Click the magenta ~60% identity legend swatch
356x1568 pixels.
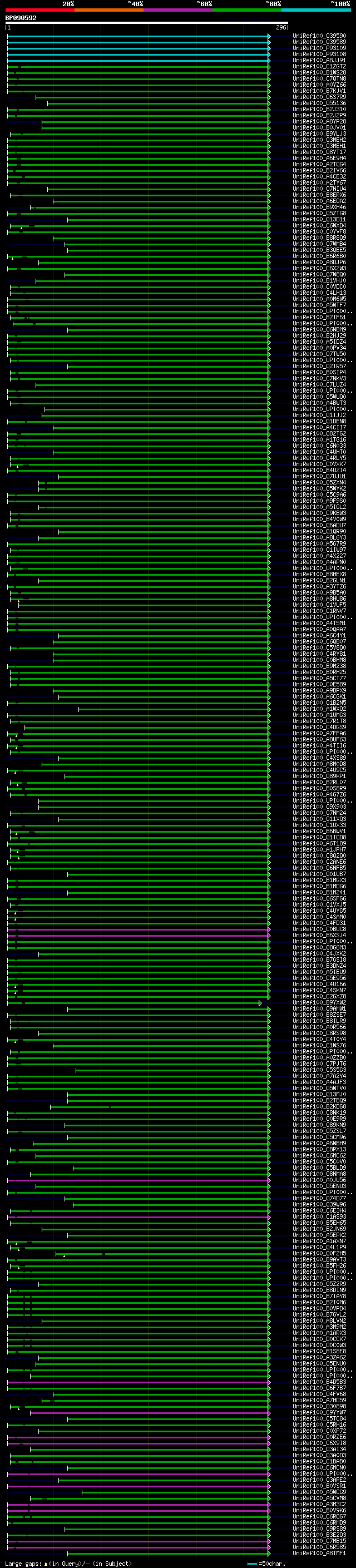(x=177, y=10)
